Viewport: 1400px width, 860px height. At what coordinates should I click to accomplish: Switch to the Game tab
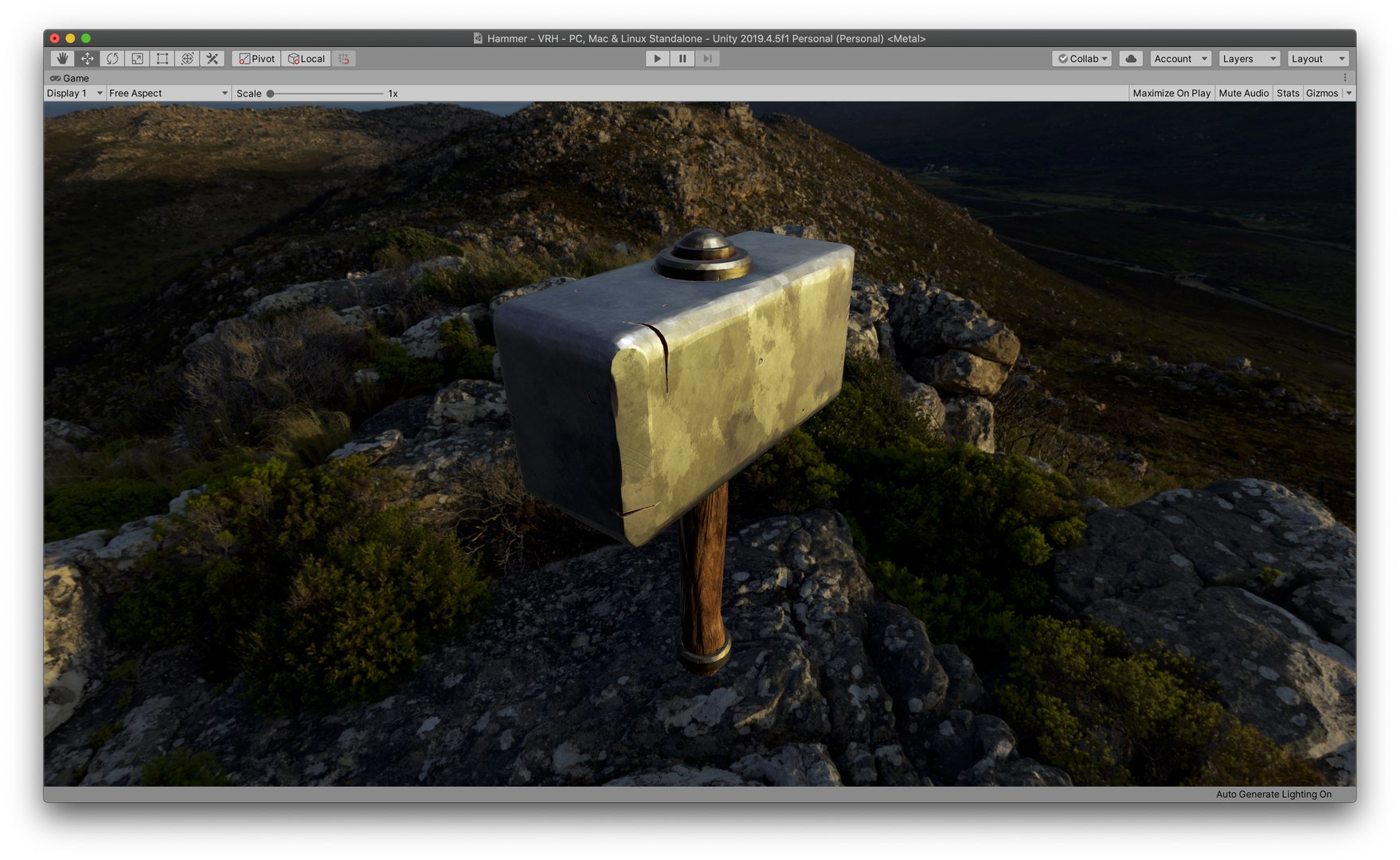(69, 78)
